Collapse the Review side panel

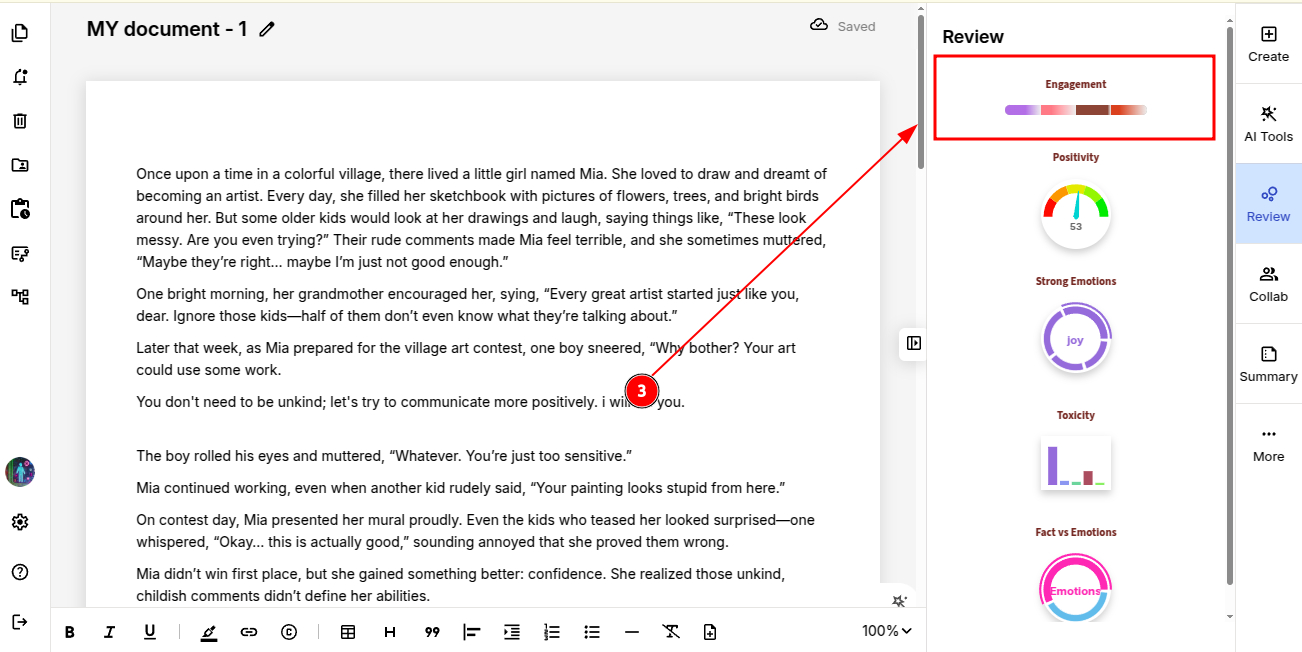(x=913, y=343)
